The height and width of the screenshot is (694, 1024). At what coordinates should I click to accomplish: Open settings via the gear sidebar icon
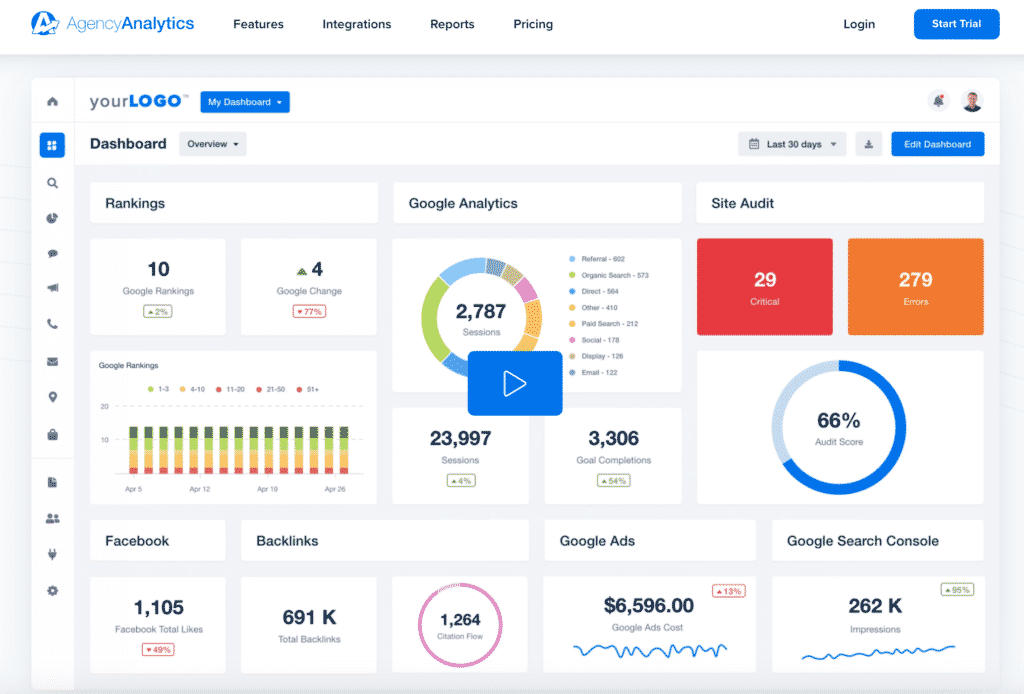52,590
